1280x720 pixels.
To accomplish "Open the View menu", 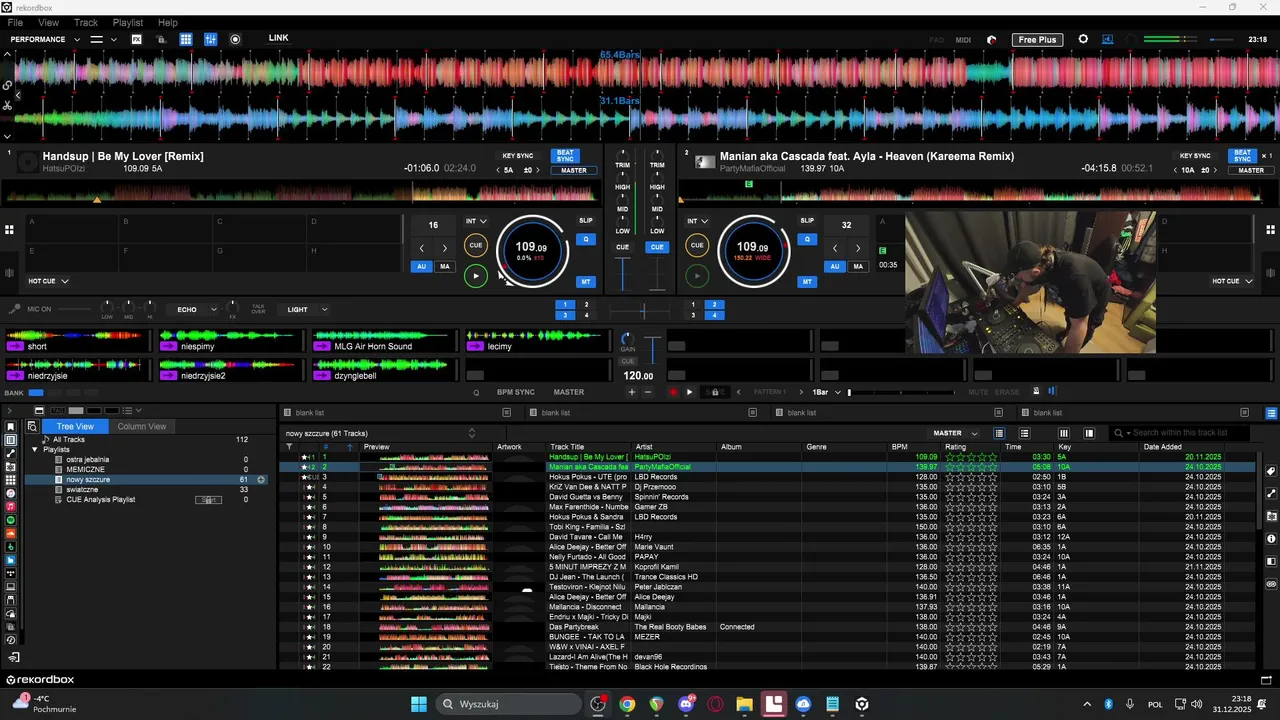I will (x=48, y=22).
